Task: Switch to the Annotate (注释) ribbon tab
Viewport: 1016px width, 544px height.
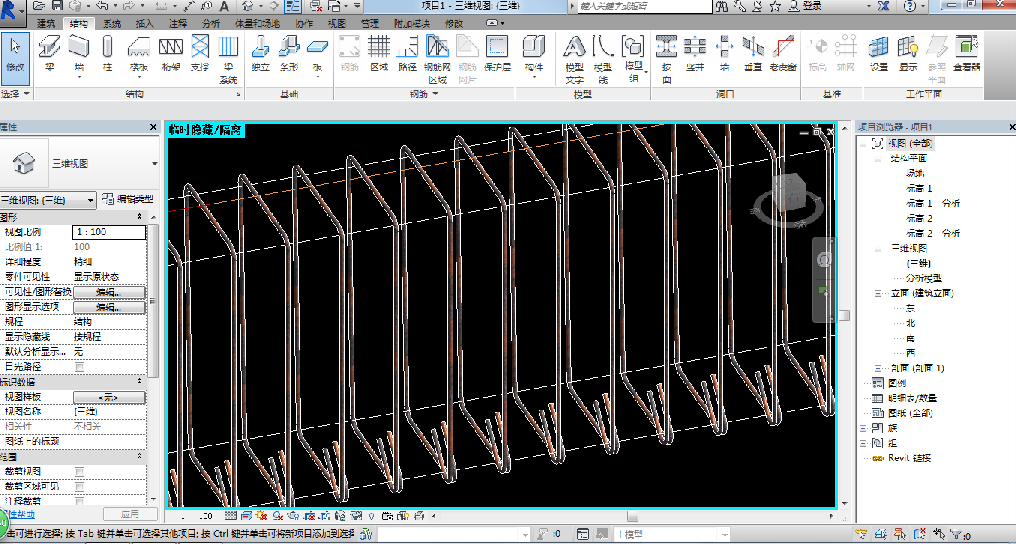Action: coord(177,23)
